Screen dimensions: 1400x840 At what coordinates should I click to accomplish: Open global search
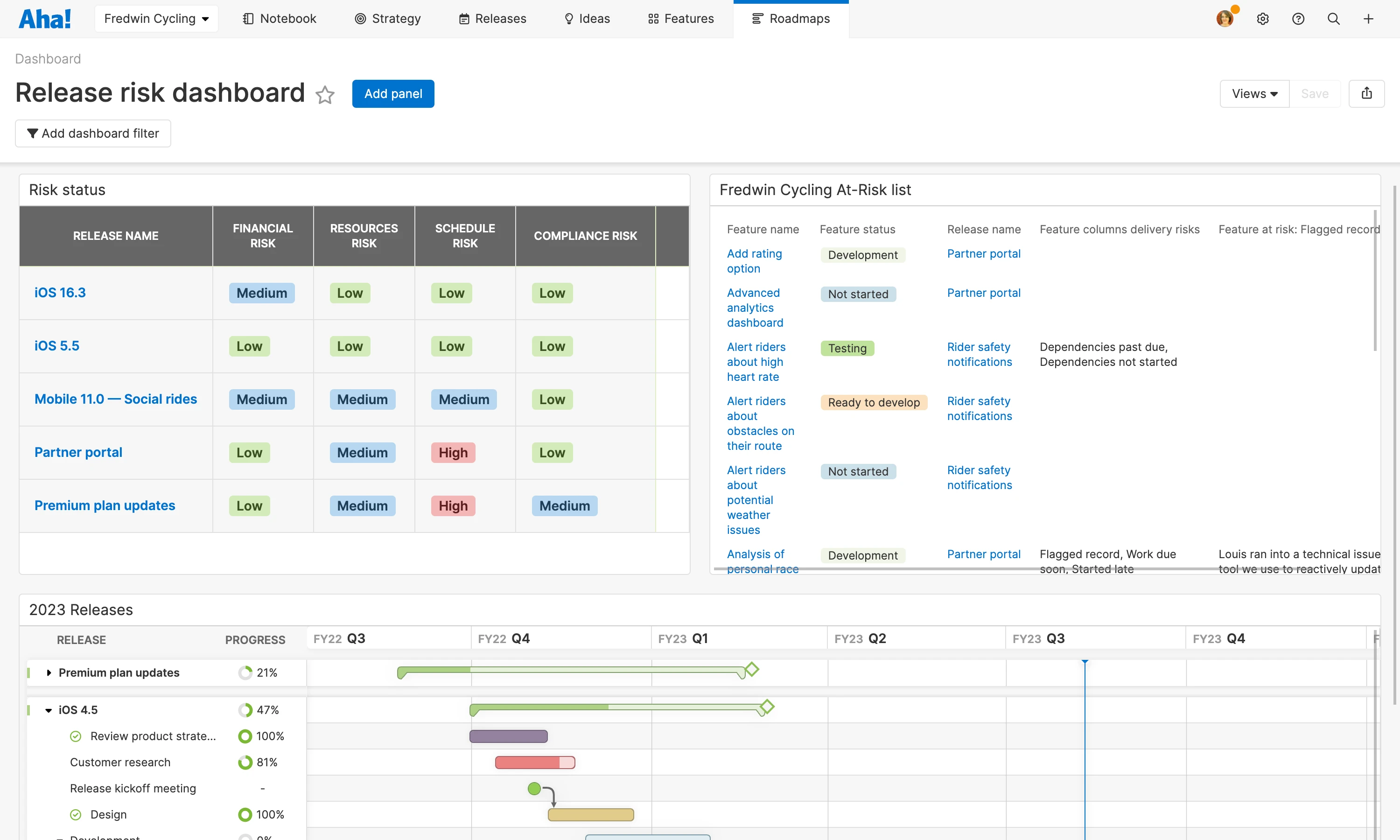click(x=1334, y=19)
